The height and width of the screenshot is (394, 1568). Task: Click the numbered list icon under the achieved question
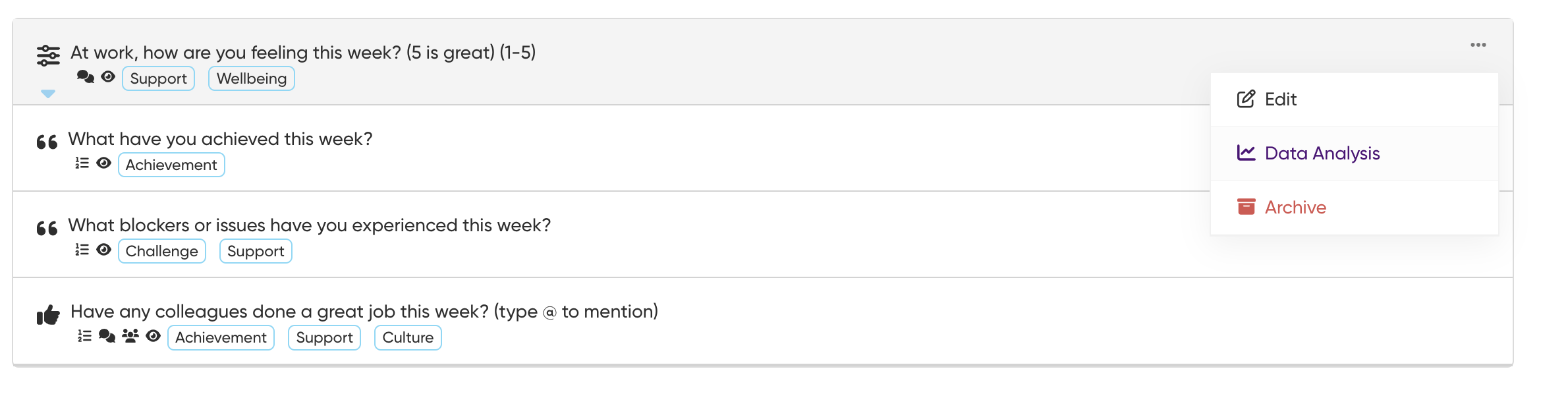(x=82, y=163)
